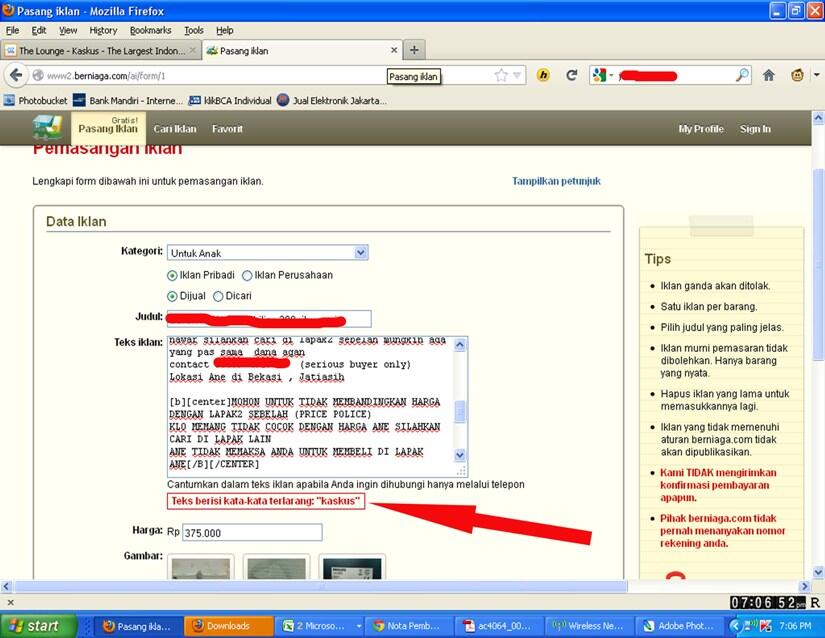Open the search engine selector dropdown
Screen dimensions: 825x638
(611, 76)
